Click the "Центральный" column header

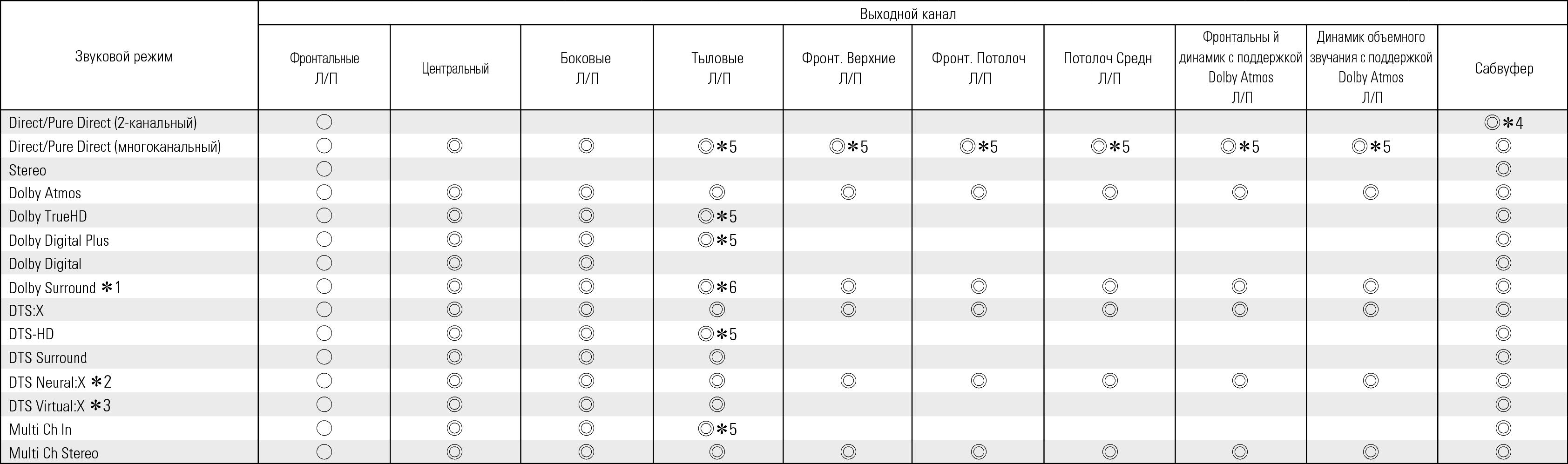(x=455, y=68)
